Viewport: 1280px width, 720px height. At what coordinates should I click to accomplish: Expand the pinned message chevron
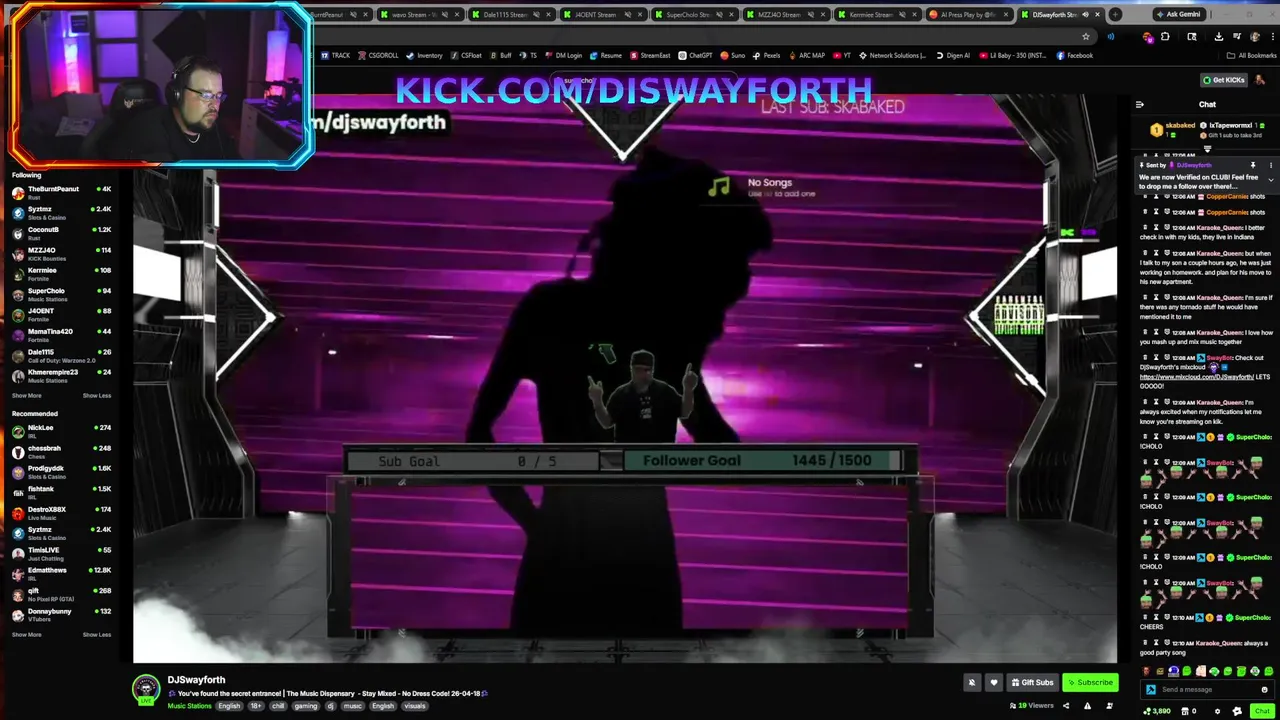point(1271,181)
